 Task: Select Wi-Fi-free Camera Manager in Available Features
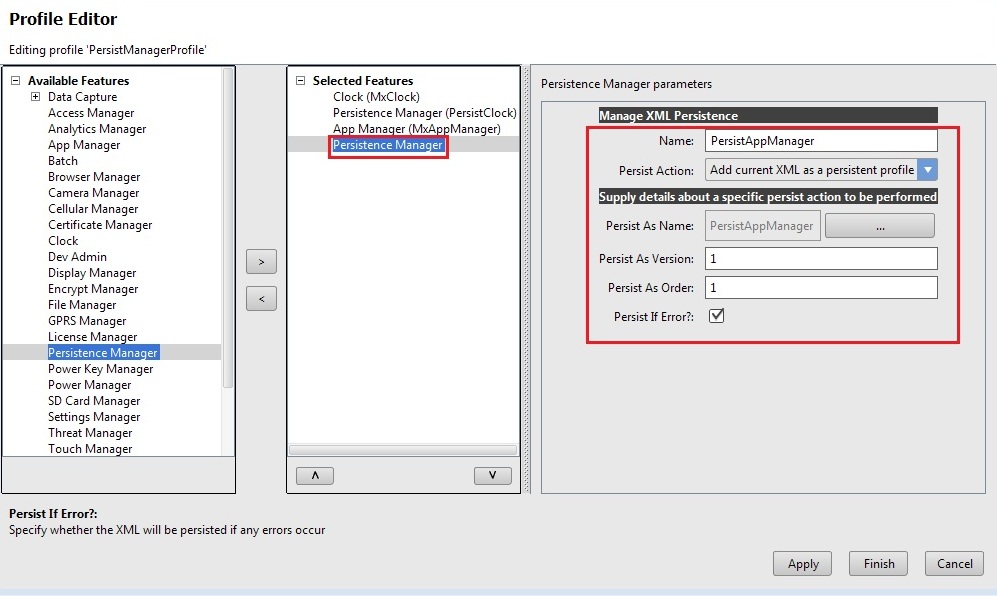(94, 193)
